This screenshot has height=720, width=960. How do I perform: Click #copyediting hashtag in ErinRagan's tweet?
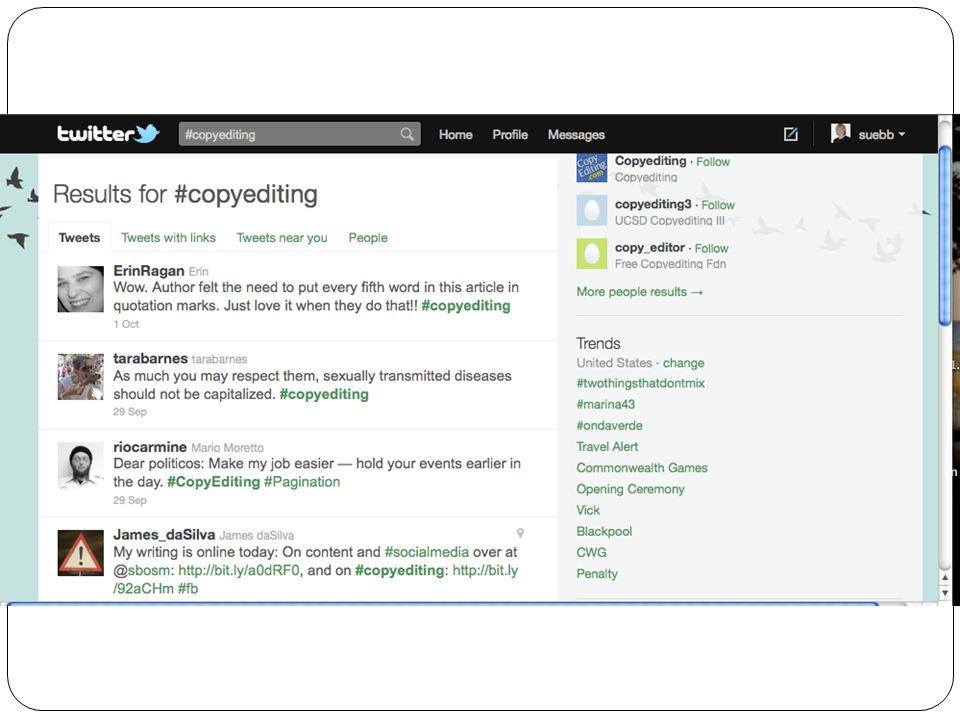[x=466, y=306]
